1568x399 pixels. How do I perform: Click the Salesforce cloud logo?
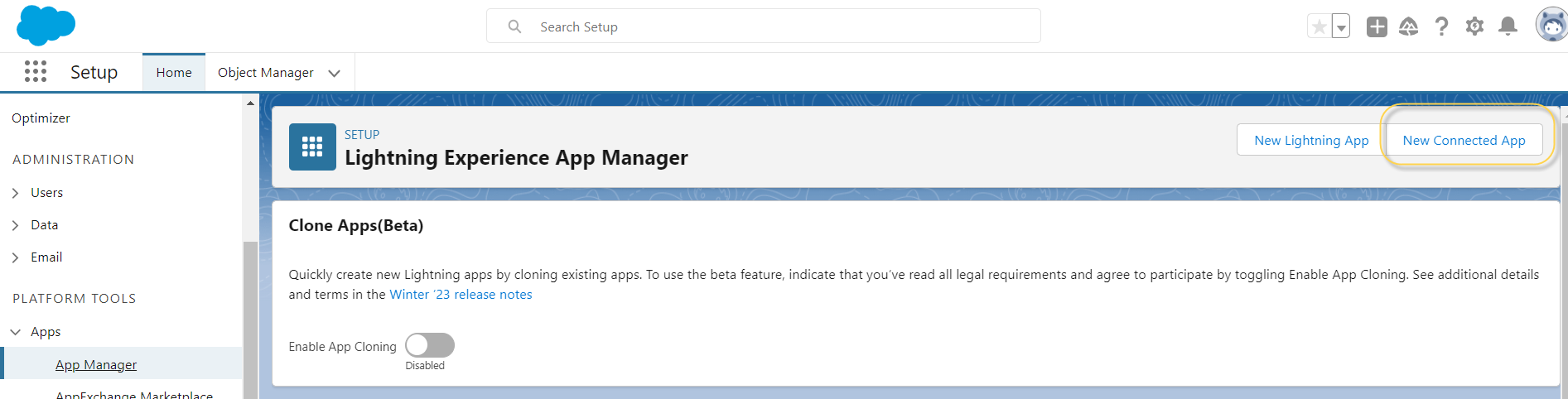click(46, 25)
